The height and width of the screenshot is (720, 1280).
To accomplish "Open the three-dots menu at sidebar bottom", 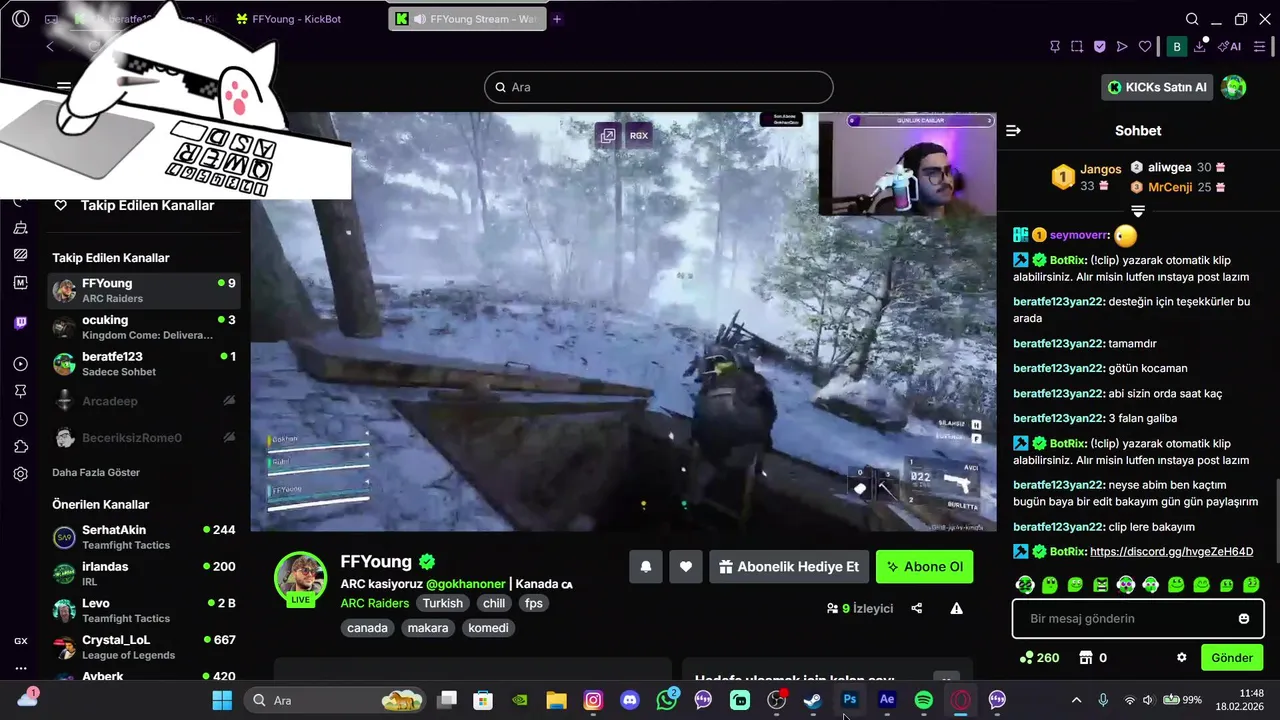I will (21, 668).
